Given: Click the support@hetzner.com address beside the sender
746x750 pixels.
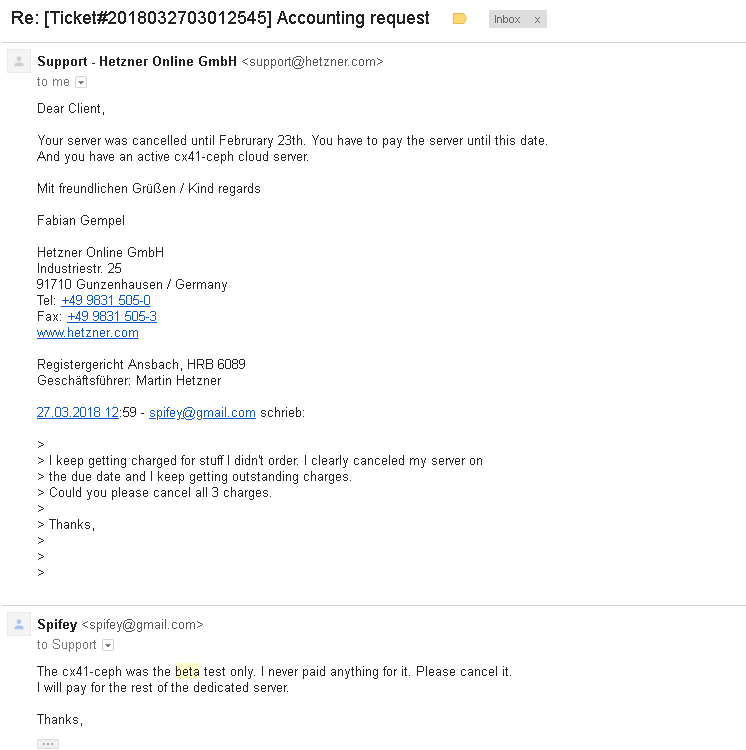Looking at the screenshot, I should pos(312,62).
